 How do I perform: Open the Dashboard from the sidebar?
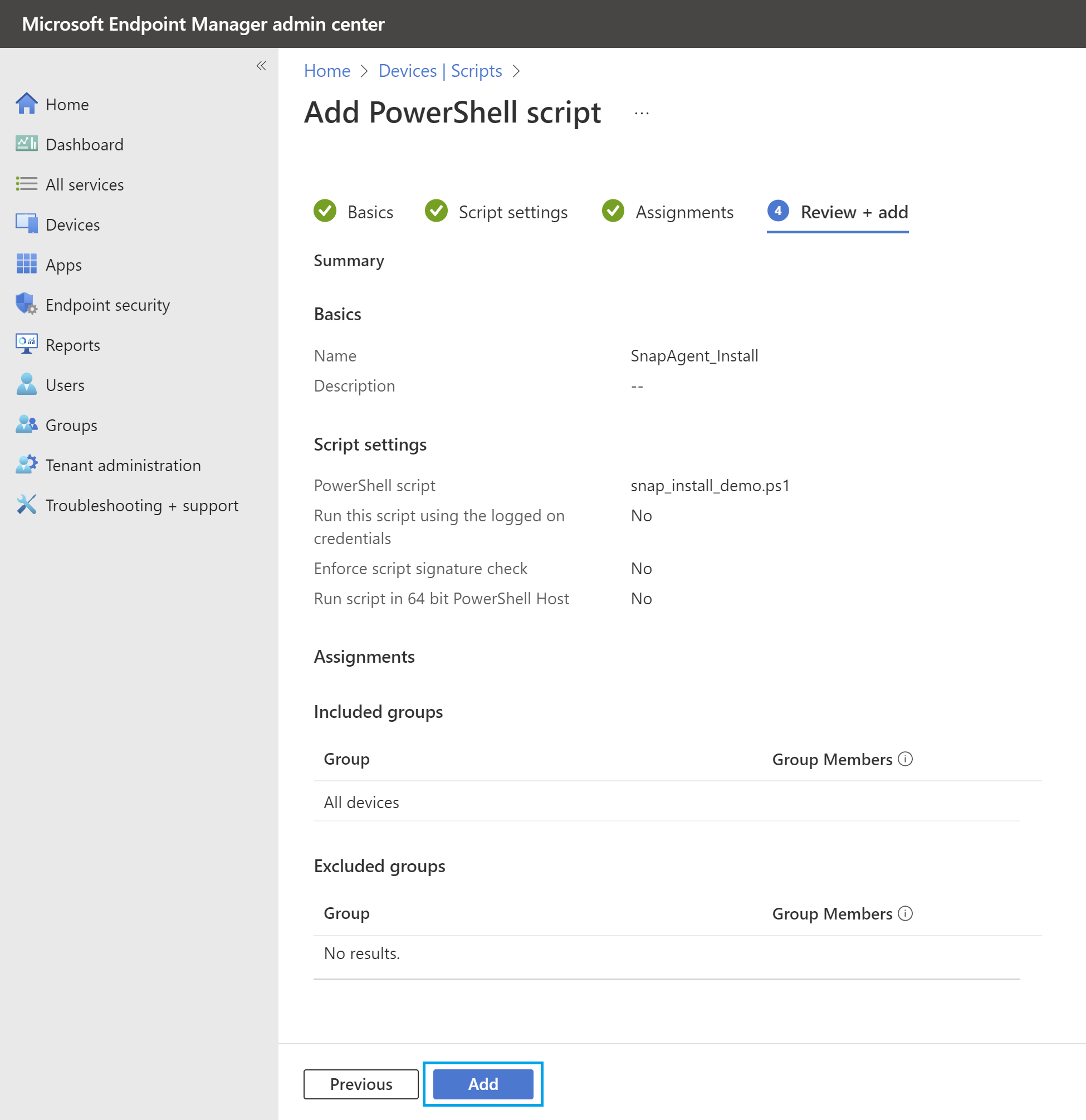84,145
